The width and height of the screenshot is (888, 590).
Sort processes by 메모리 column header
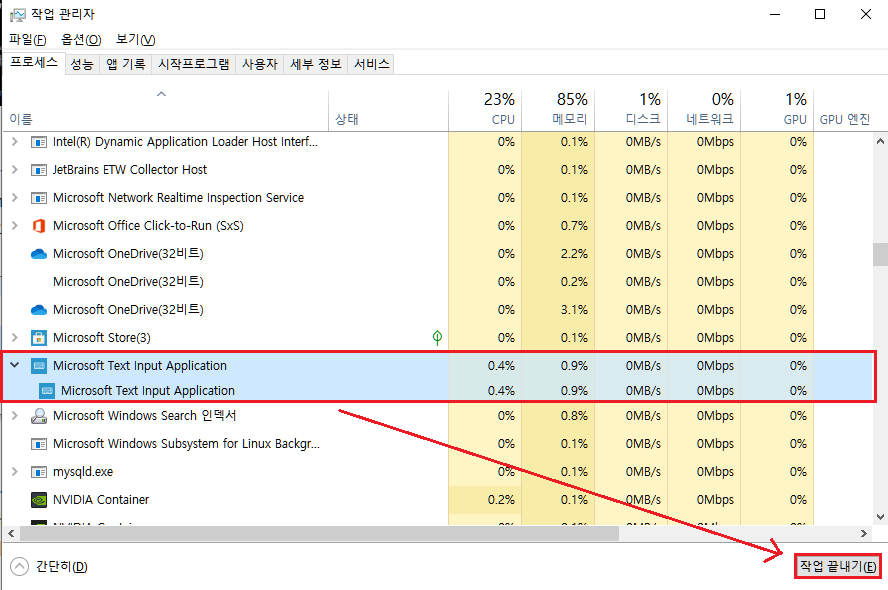558,110
